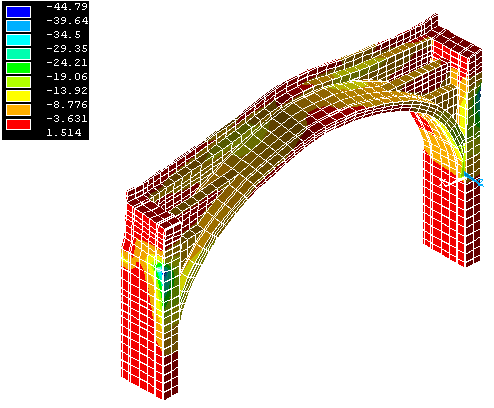The image size is (494, 408).
Task: Select the -3.631 legend value
Action: click(67, 119)
